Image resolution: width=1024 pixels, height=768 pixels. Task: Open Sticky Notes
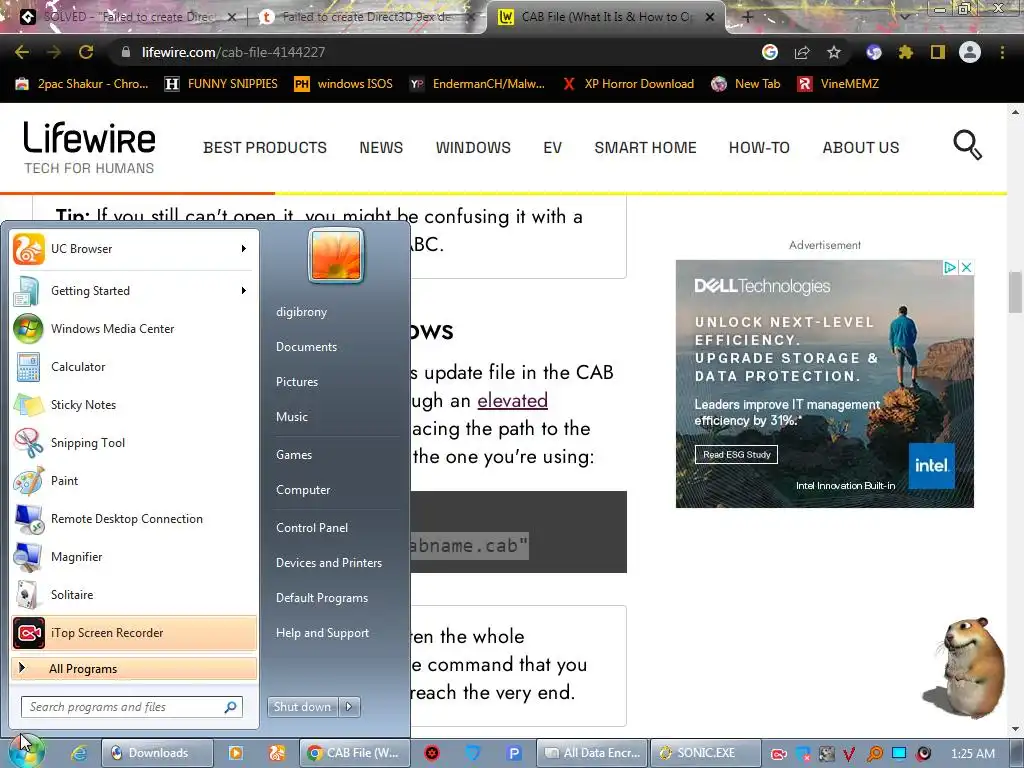[x=134, y=404]
